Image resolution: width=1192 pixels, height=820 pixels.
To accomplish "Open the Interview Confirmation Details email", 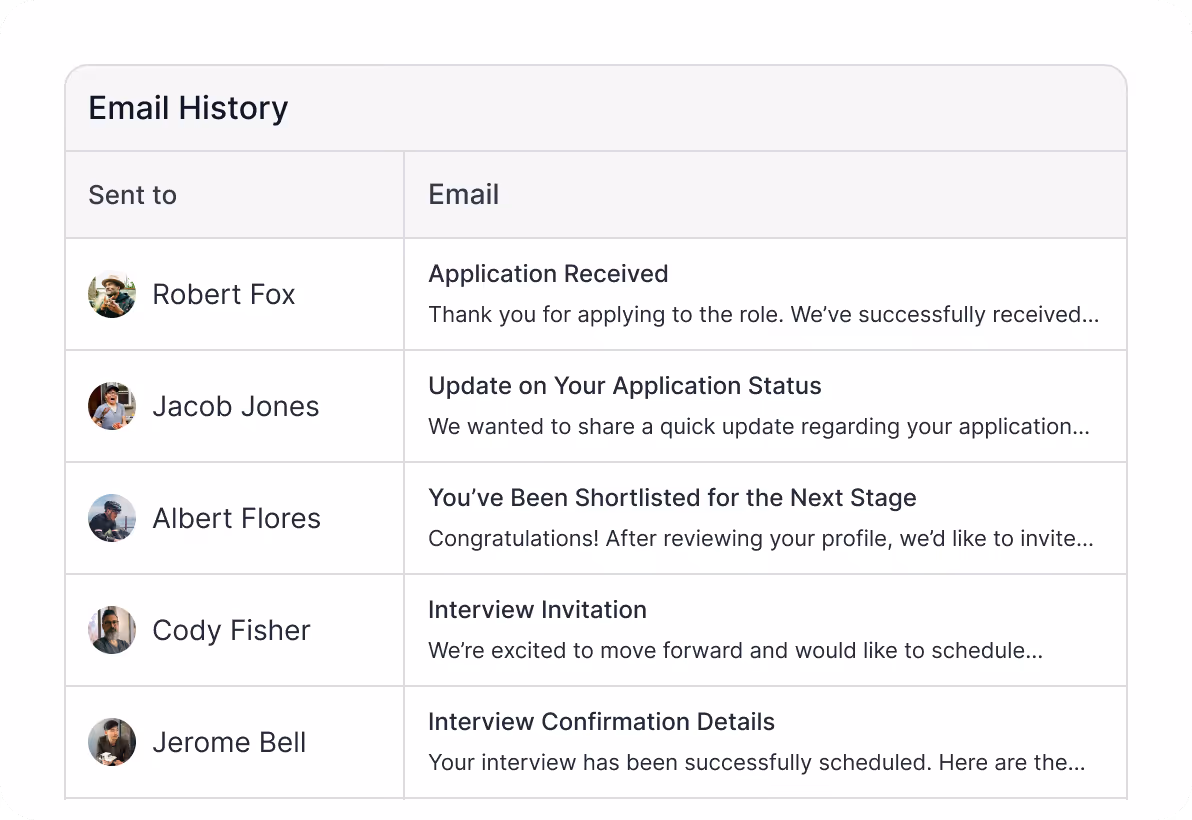I will [x=601, y=722].
